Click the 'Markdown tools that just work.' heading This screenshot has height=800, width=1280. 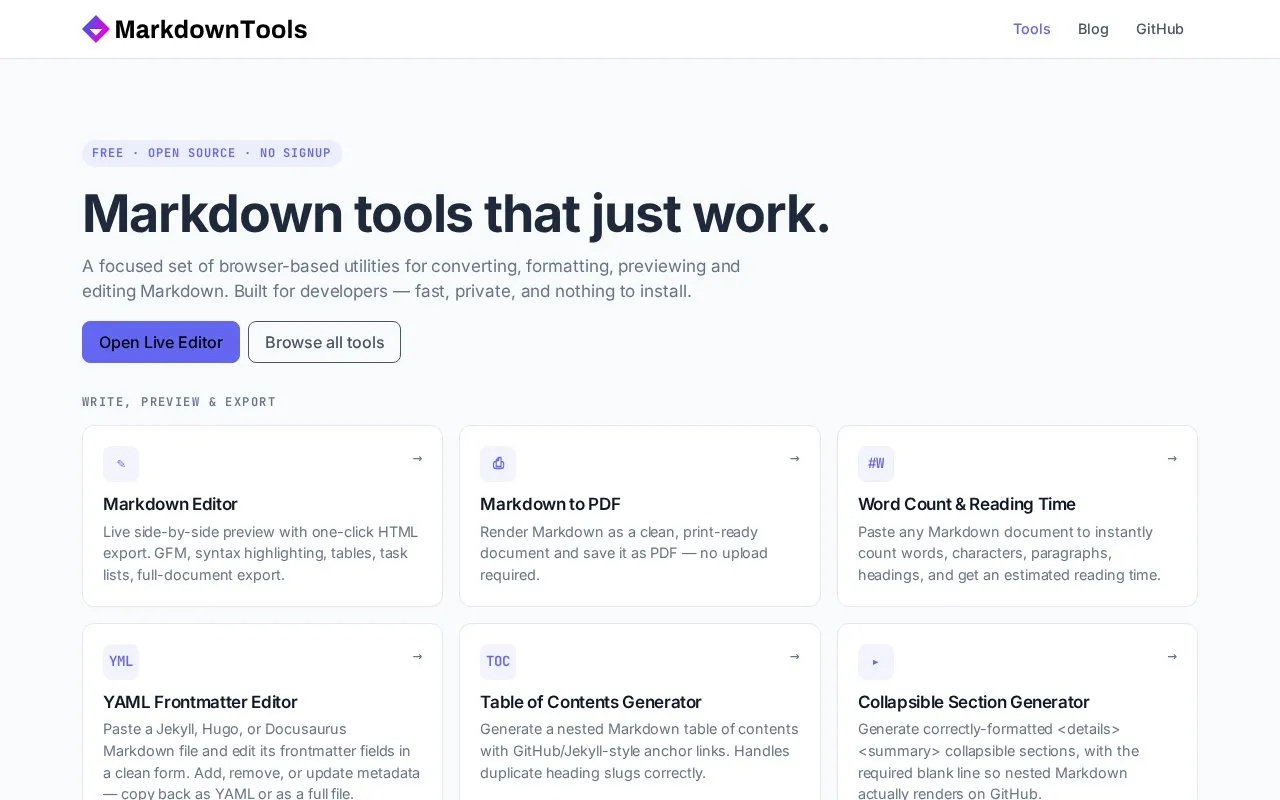coord(456,213)
